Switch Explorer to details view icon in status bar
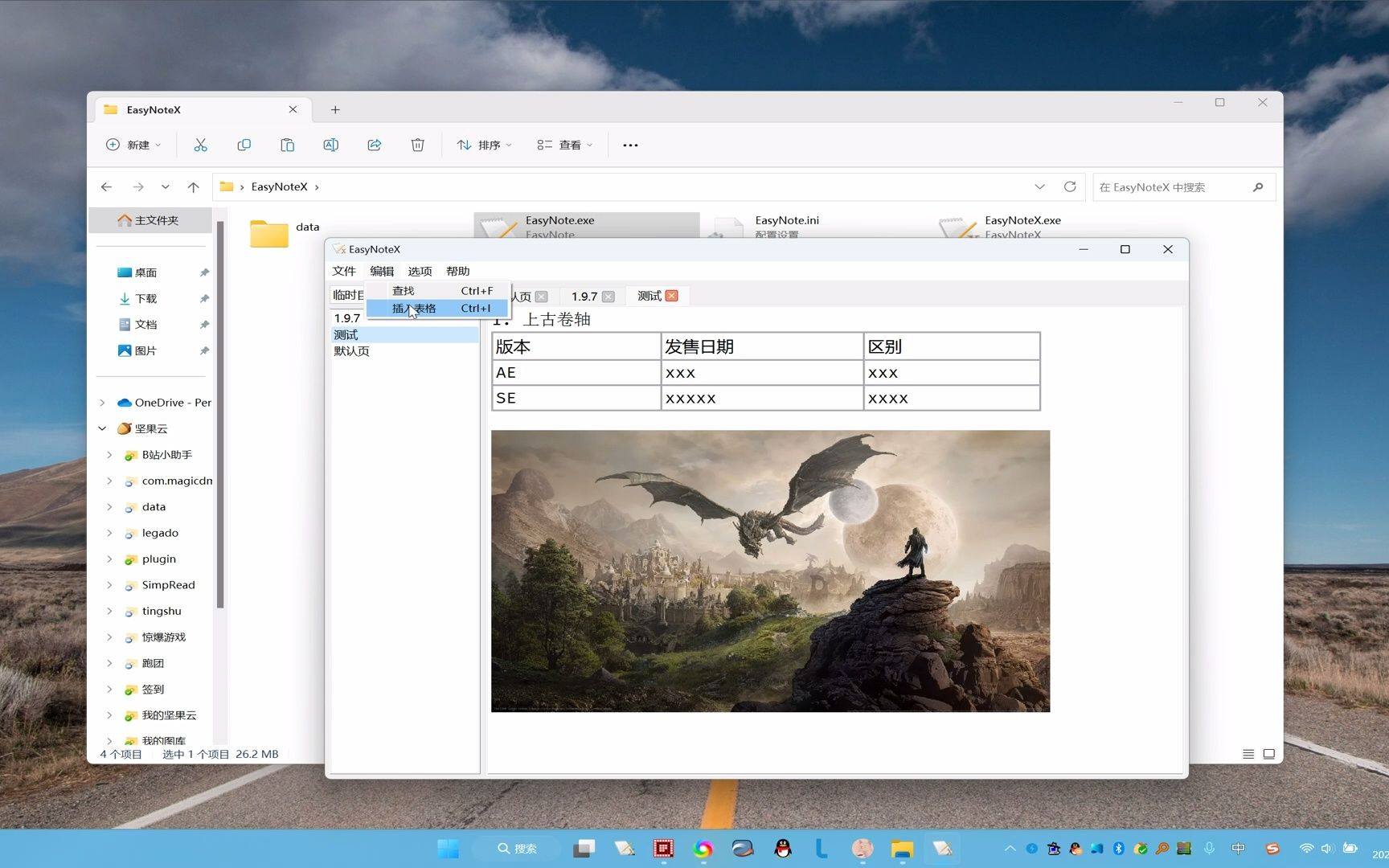Viewport: 1389px width, 868px height. 1248,754
